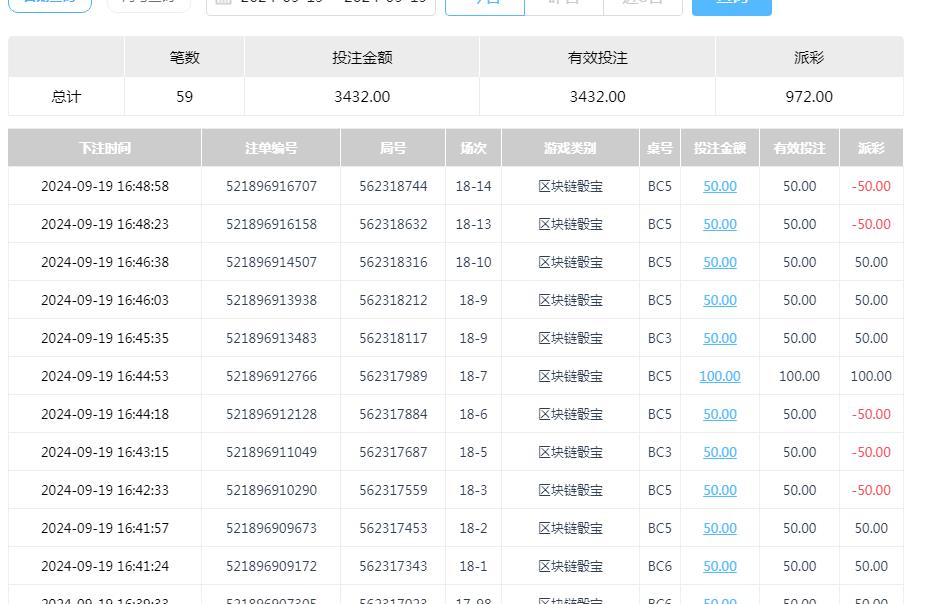Switch to the 今日 (Today) tab

click(484, 5)
